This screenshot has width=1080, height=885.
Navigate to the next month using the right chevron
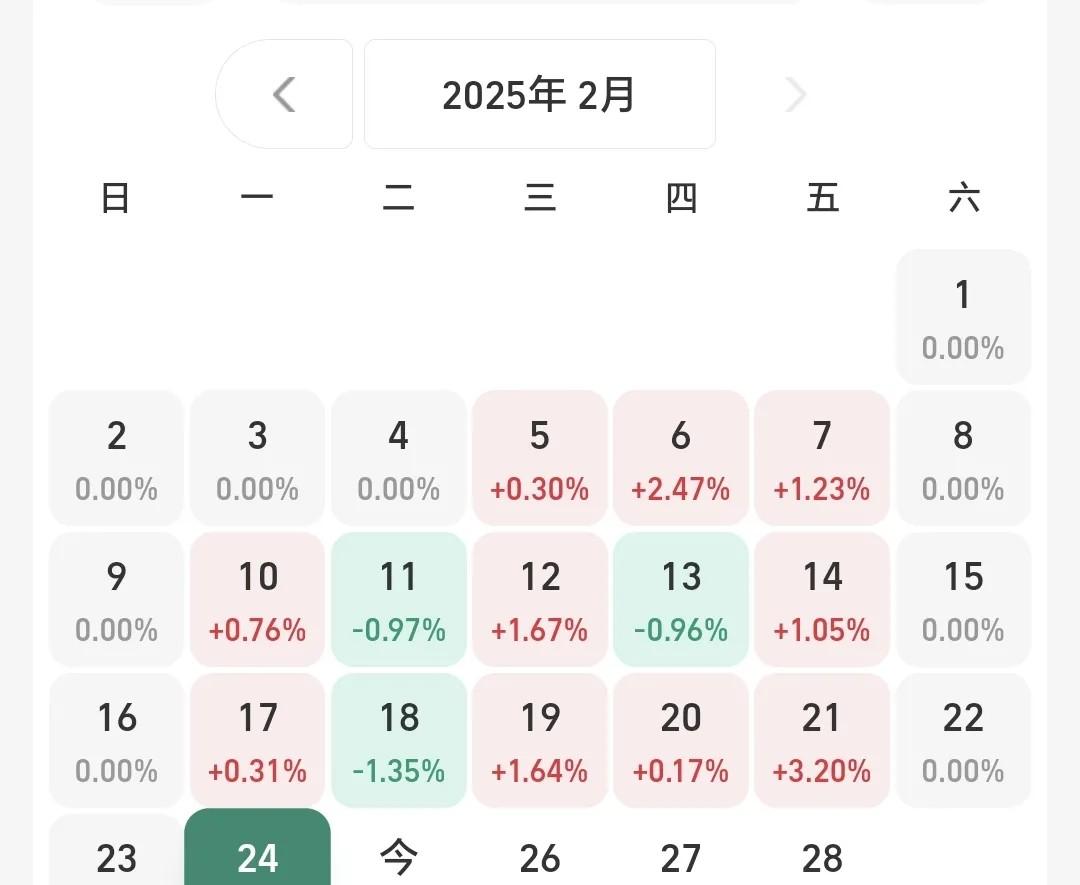click(x=795, y=94)
